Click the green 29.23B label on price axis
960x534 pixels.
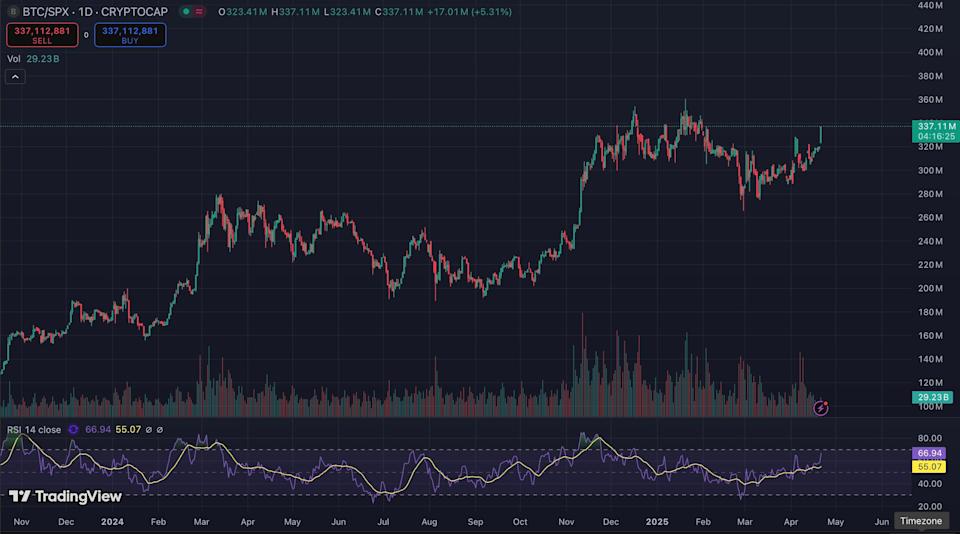pos(932,397)
